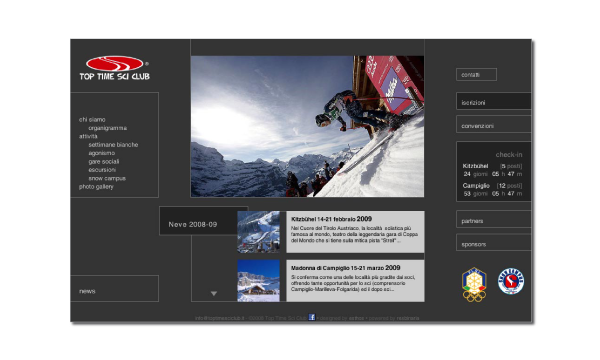This screenshot has width=600, height=360.
Task: Click the contatti button
Action: point(476,75)
